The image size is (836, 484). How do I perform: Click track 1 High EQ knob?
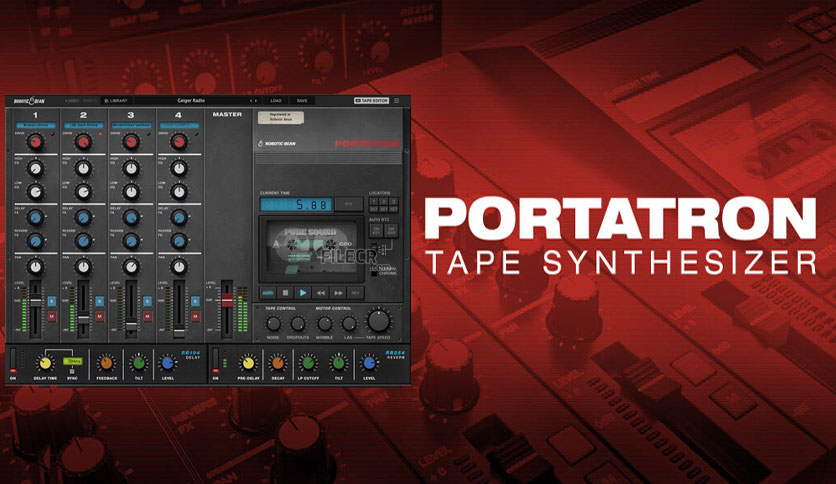(x=35, y=168)
